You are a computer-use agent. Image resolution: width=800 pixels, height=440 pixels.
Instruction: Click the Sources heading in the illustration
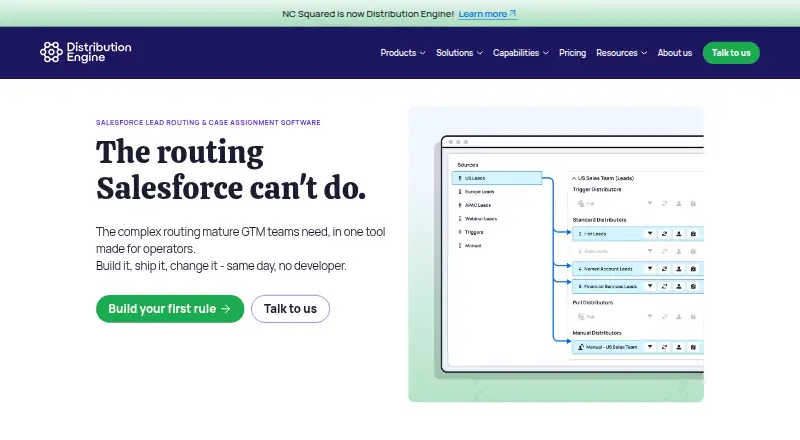[468, 165]
